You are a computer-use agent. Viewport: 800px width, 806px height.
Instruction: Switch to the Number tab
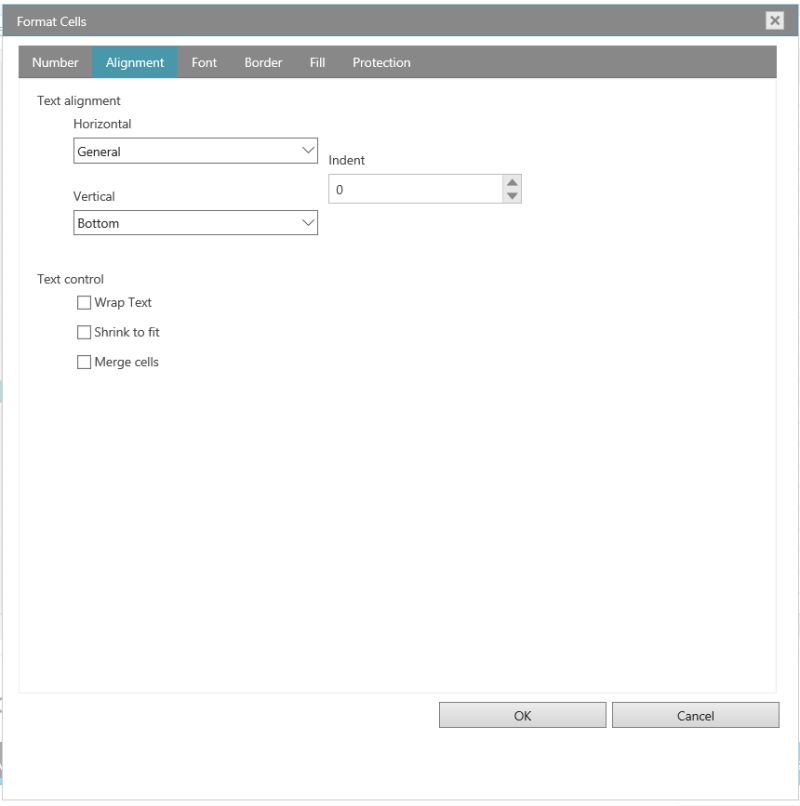pos(55,62)
